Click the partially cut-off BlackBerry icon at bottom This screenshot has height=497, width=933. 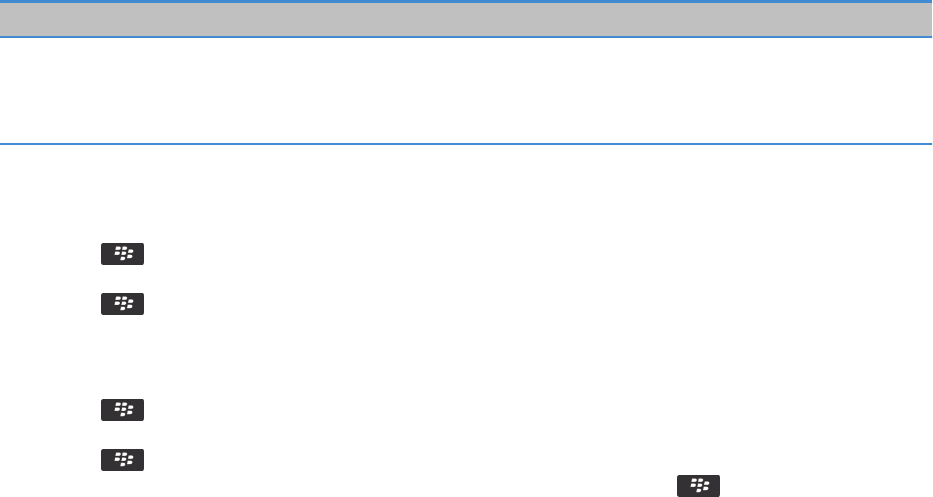(x=698, y=486)
